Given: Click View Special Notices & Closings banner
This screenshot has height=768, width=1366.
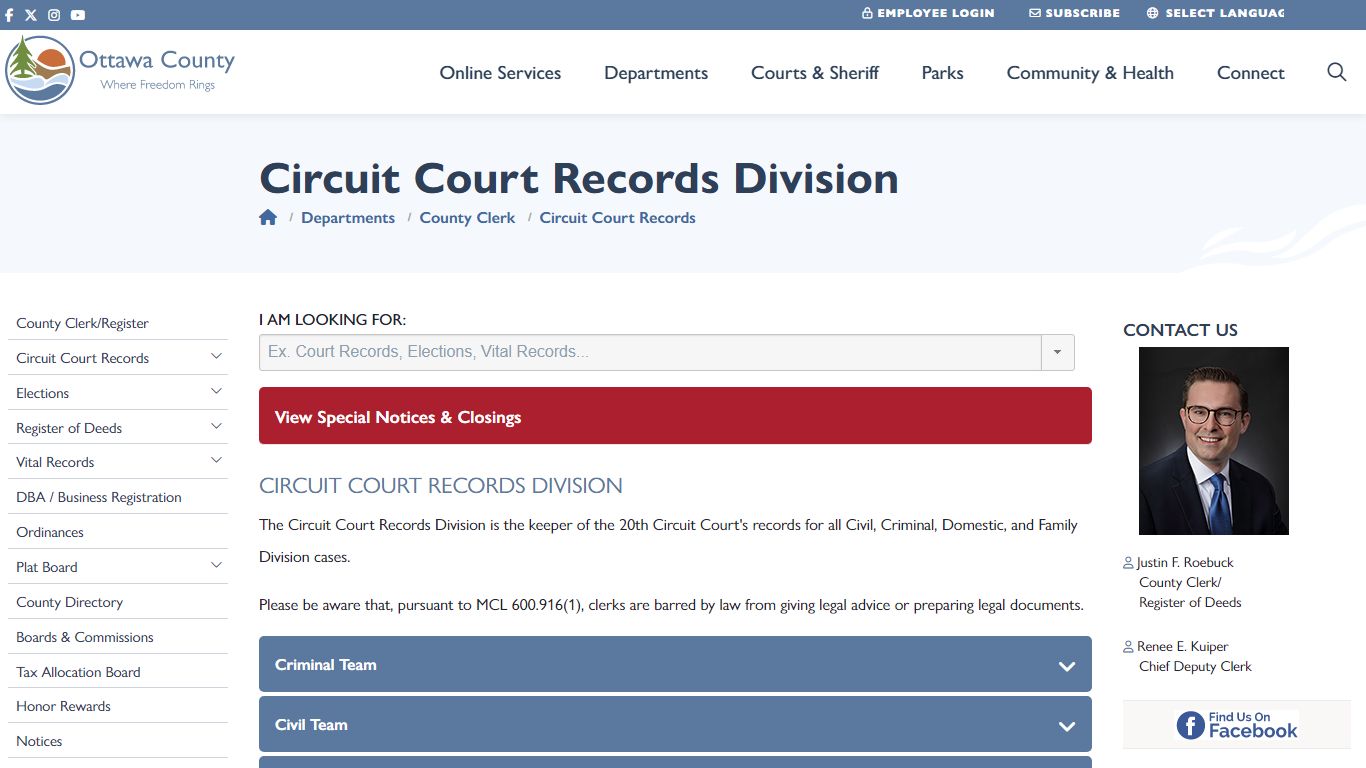Looking at the screenshot, I should pyautogui.click(x=675, y=416).
